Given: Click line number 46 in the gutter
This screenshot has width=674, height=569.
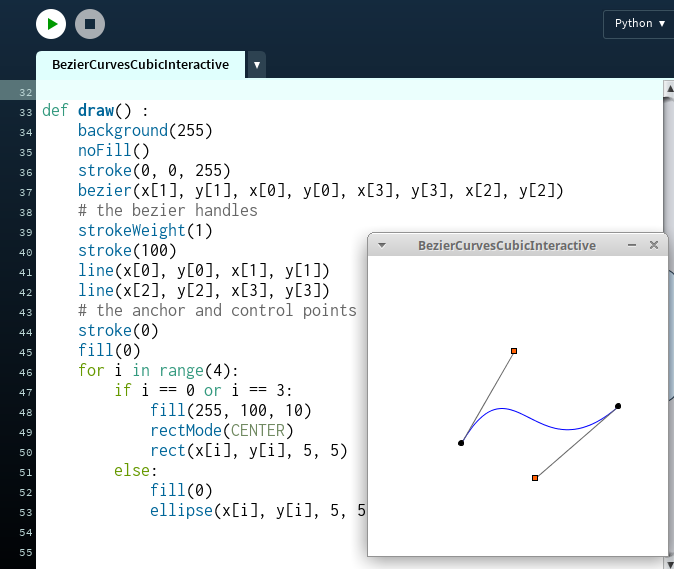Looking at the screenshot, I should point(26,373).
